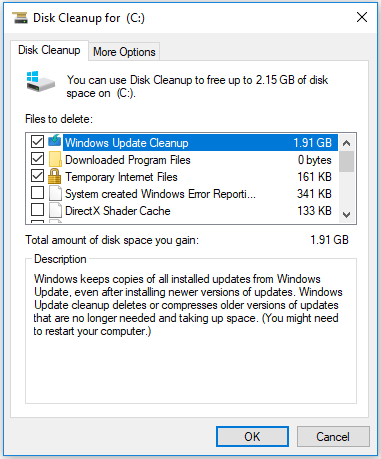The width and height of the screenshot is (381, 459).
Task: Click the file list scrollbar thumb
Action: coord(347,162)
